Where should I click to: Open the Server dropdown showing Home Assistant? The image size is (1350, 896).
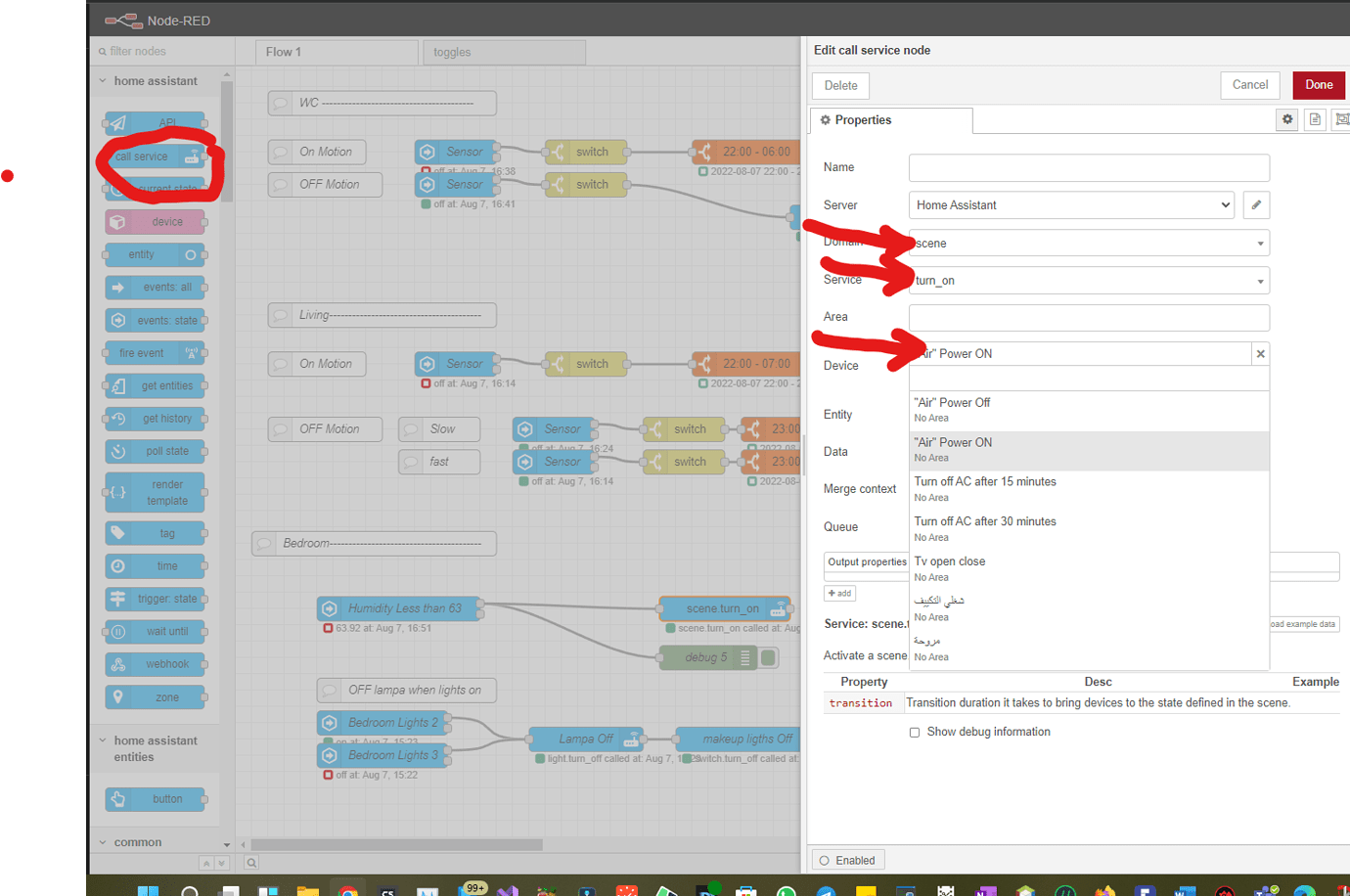click(1071, 204)
